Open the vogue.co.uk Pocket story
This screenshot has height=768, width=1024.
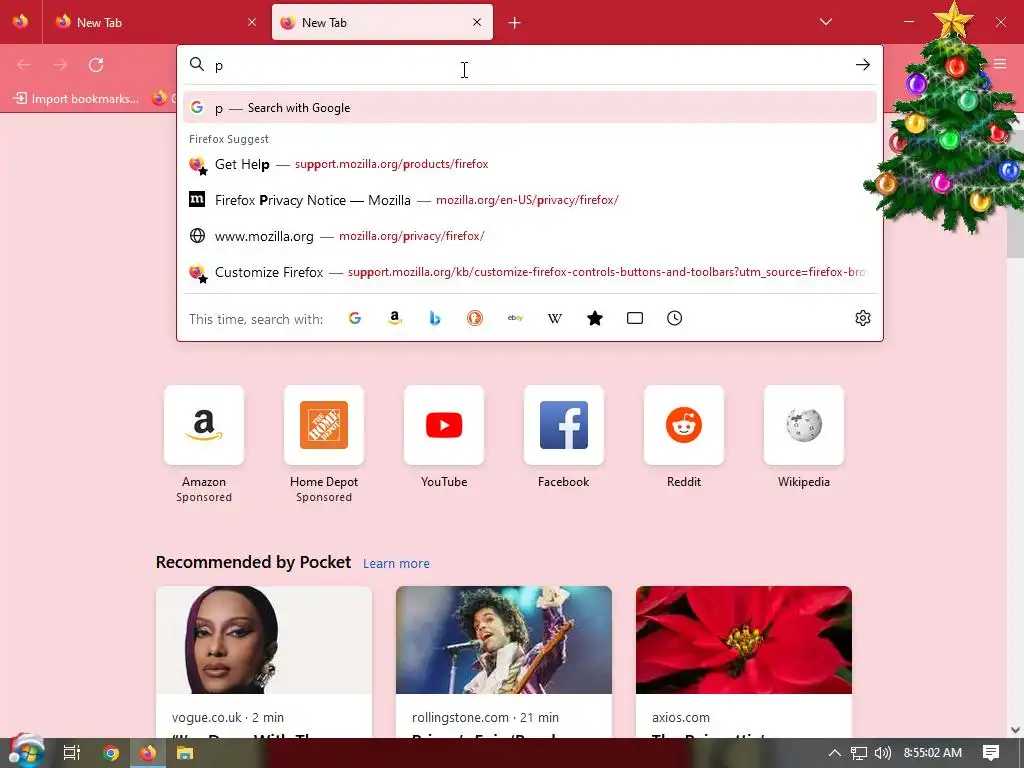264,662
